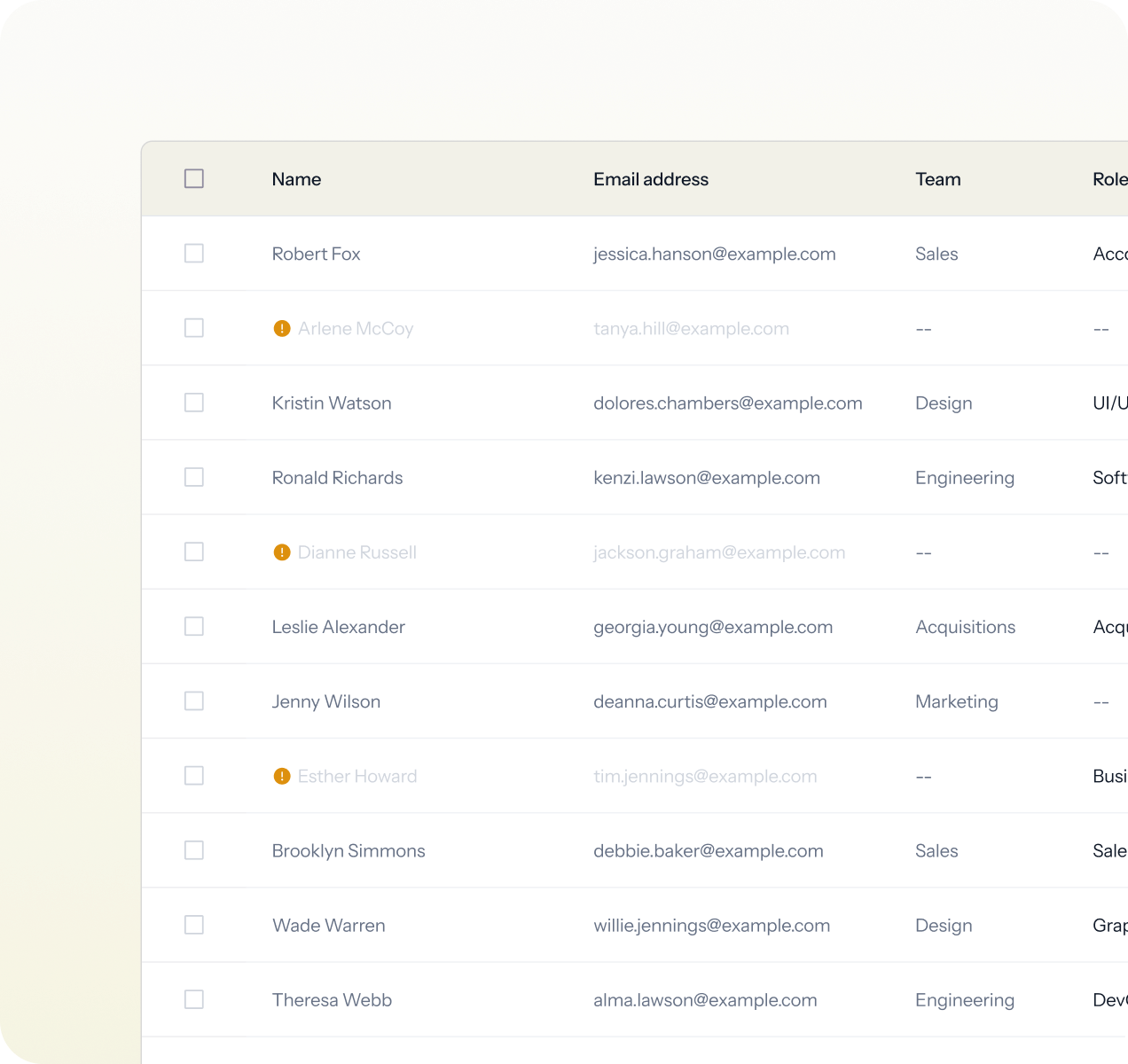The image size is (1128, 1064).
Task: Click the Team column header
Action: click(938, 179)
